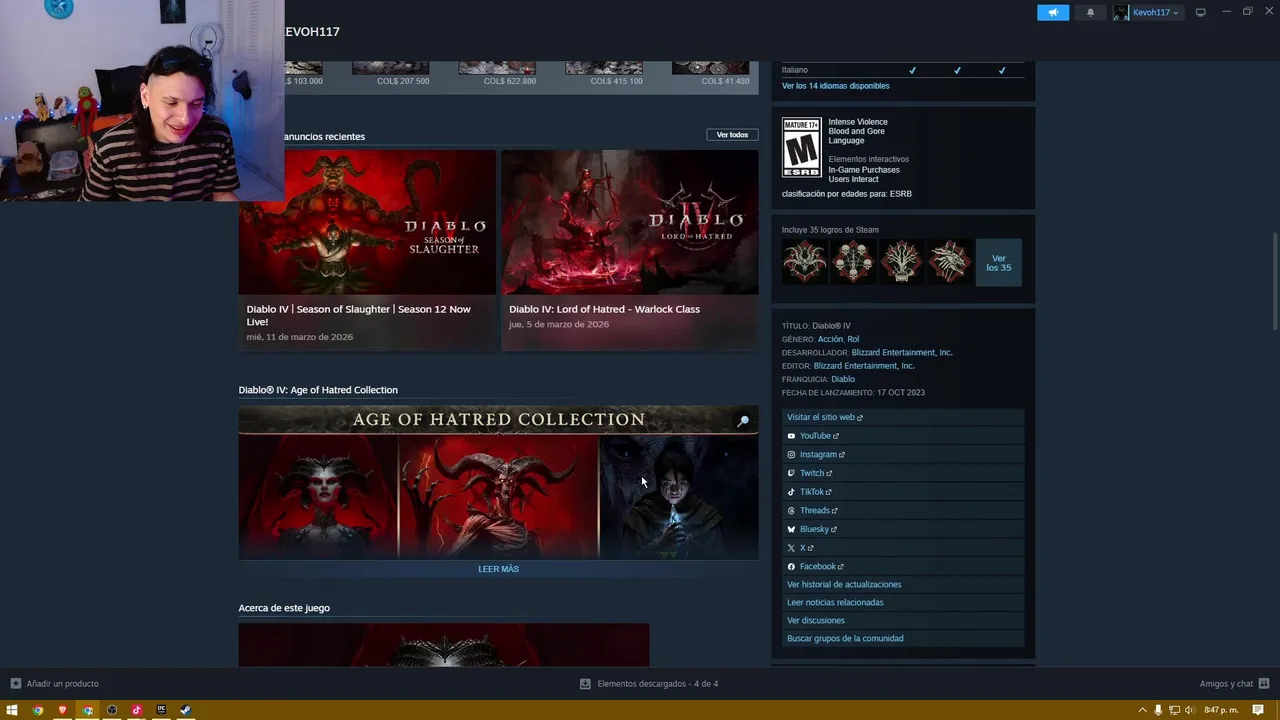Click the X logo icon
Screen dimensions: 1280x720
(791, 548)
